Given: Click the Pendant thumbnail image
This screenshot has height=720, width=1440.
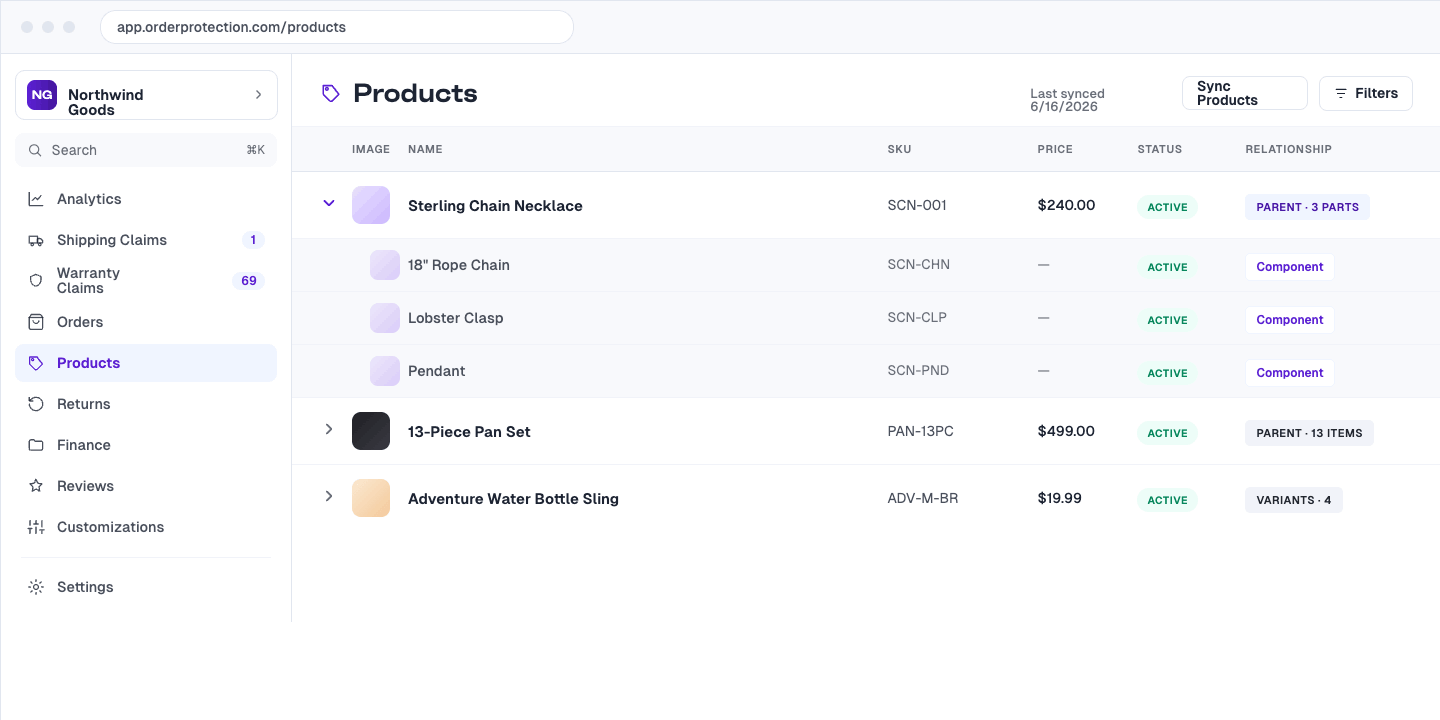Looking at the screenshot, I should pyautogui.click(x=385, y=371).
